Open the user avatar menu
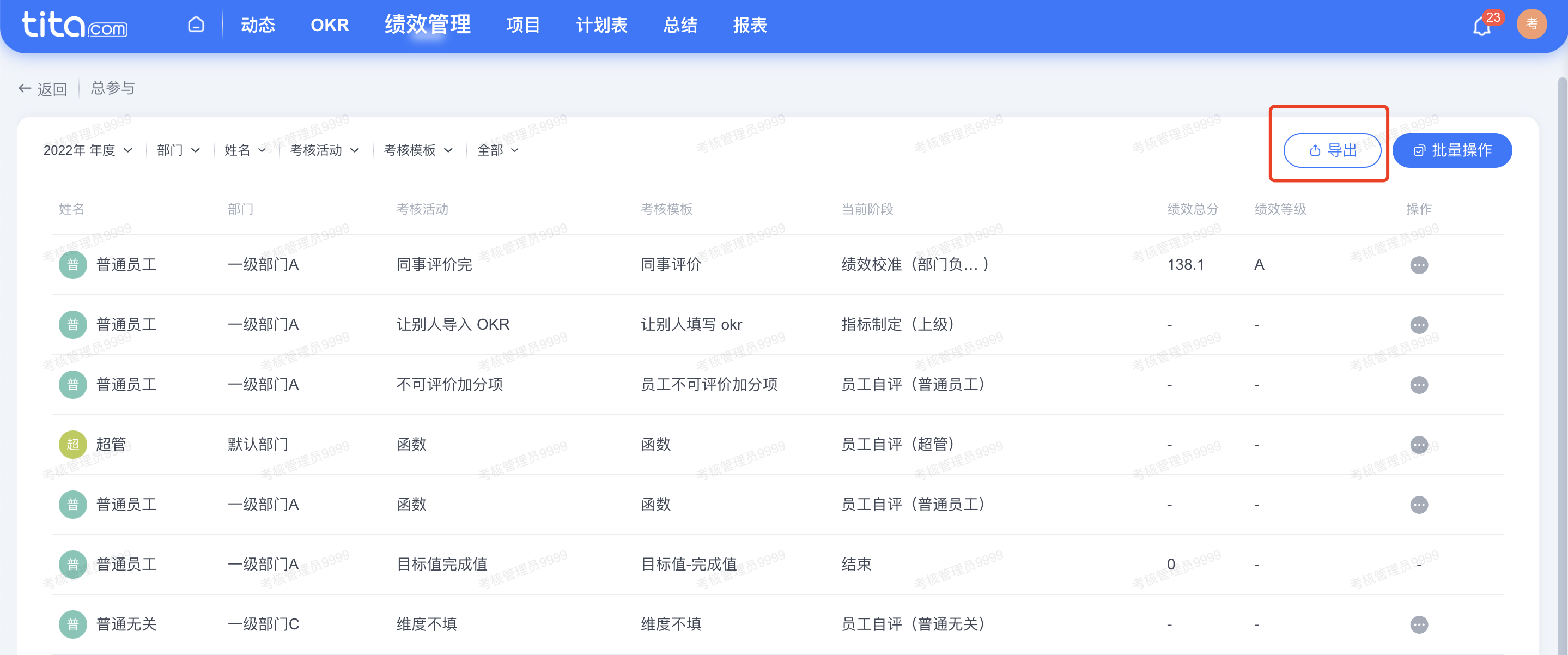 tap(1531, 25)
